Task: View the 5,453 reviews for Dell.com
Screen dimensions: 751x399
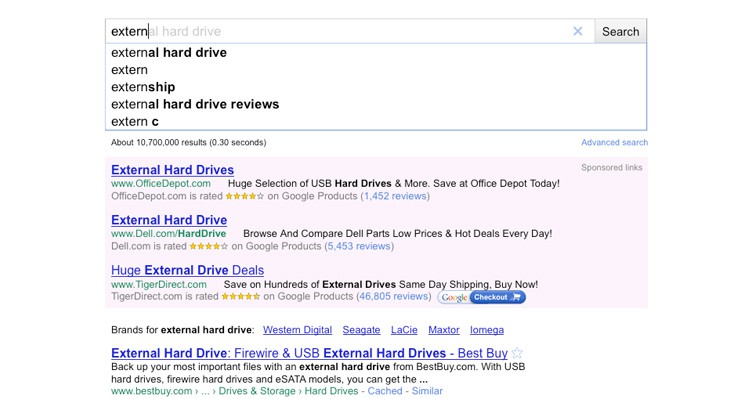Action: (359, 246)
